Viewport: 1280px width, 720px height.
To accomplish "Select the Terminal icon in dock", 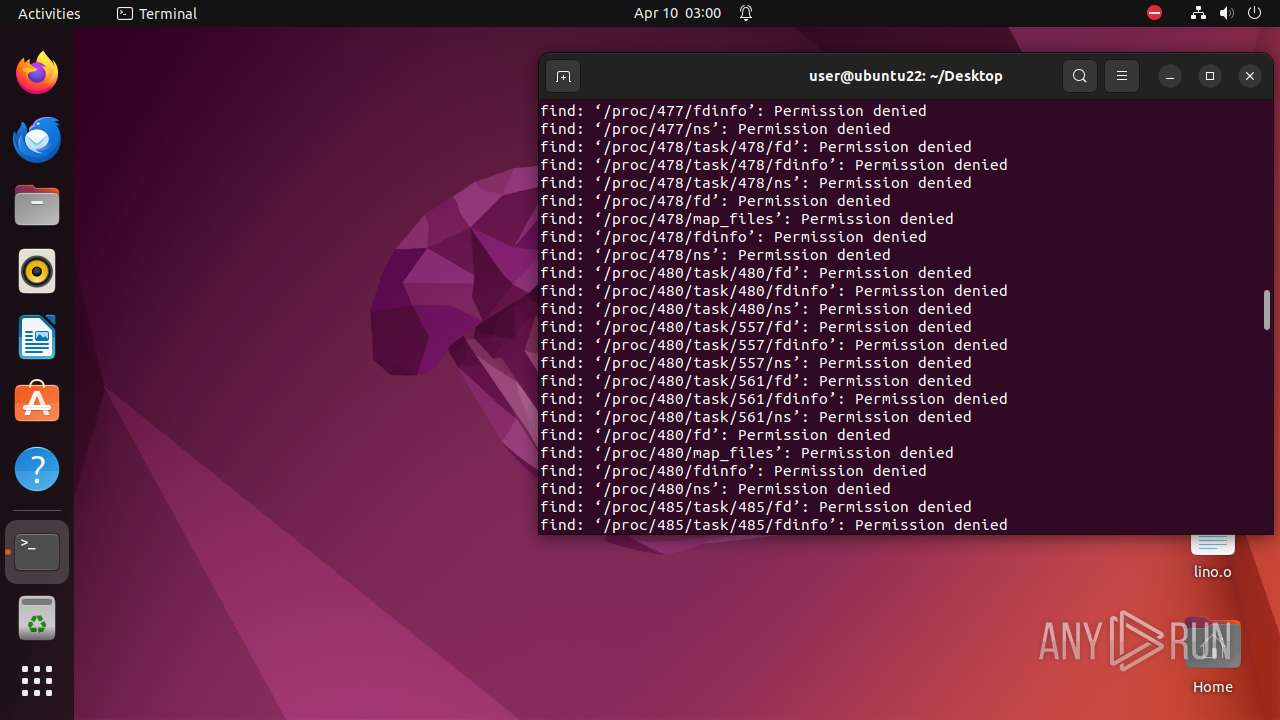I will pos(37,552).
